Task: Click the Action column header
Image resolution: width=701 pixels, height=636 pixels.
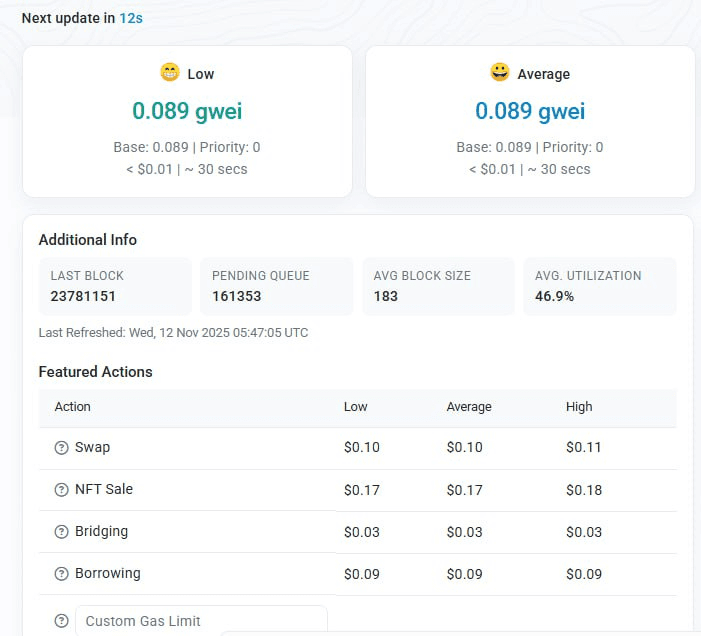Action: pos(73,407)
